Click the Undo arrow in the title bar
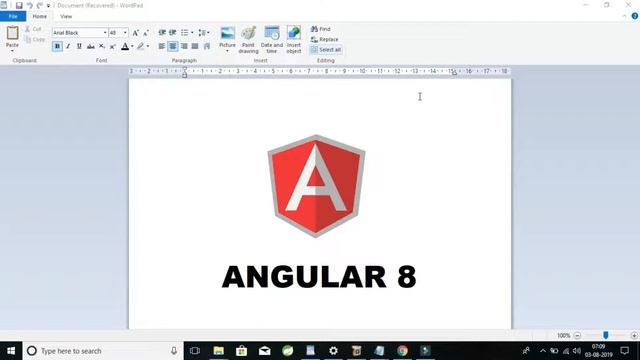The width and height of the screenshot is (640, 360). 29,5
